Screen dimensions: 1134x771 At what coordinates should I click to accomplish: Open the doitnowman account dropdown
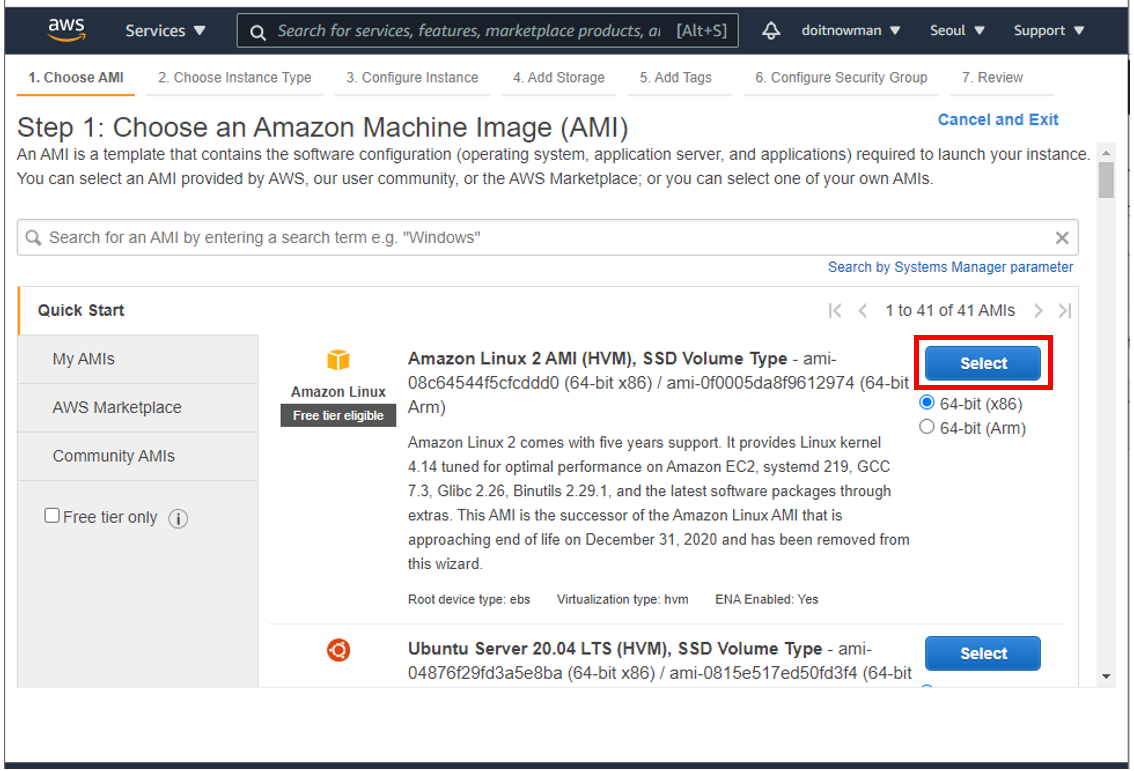(x=850, y=30)
